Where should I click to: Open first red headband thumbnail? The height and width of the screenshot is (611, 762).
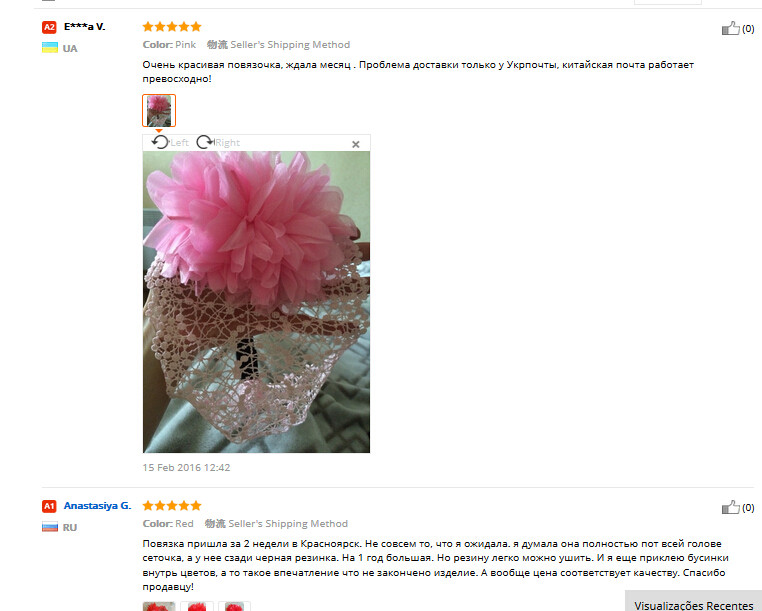coord(159,606)
